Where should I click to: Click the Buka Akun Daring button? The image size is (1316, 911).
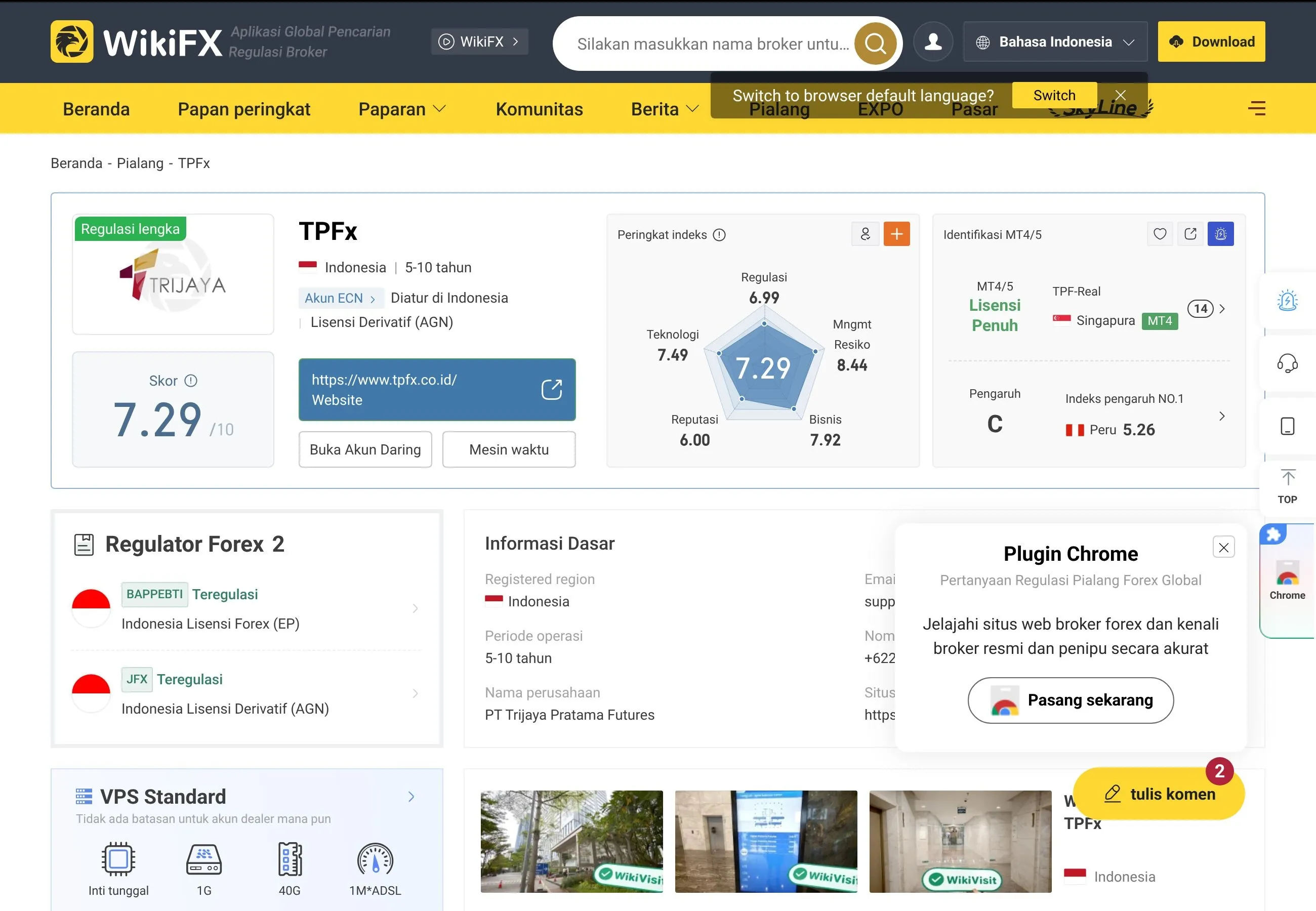(x=365, y=450)
